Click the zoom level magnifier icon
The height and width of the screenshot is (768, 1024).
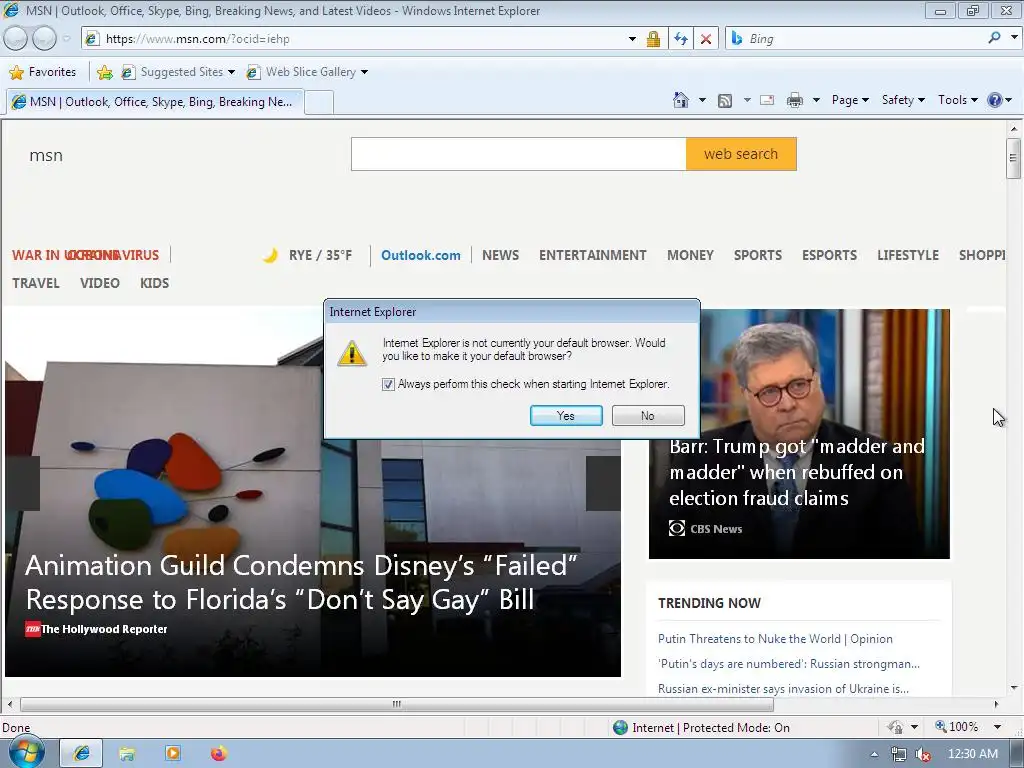pos(940,727)
